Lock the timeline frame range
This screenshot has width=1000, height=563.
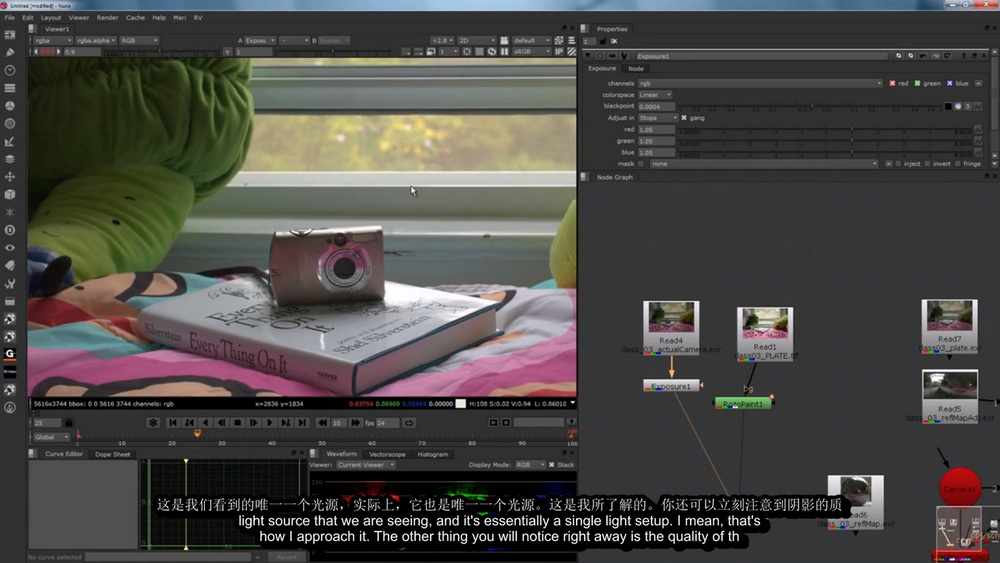68,423
